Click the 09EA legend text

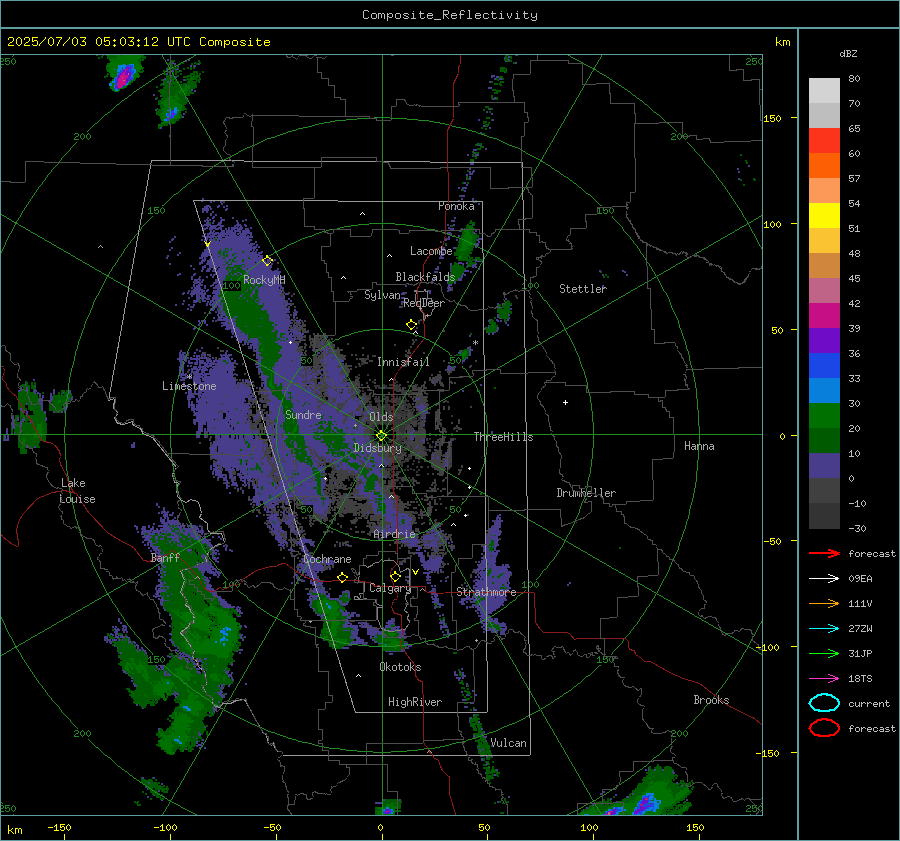860,578
